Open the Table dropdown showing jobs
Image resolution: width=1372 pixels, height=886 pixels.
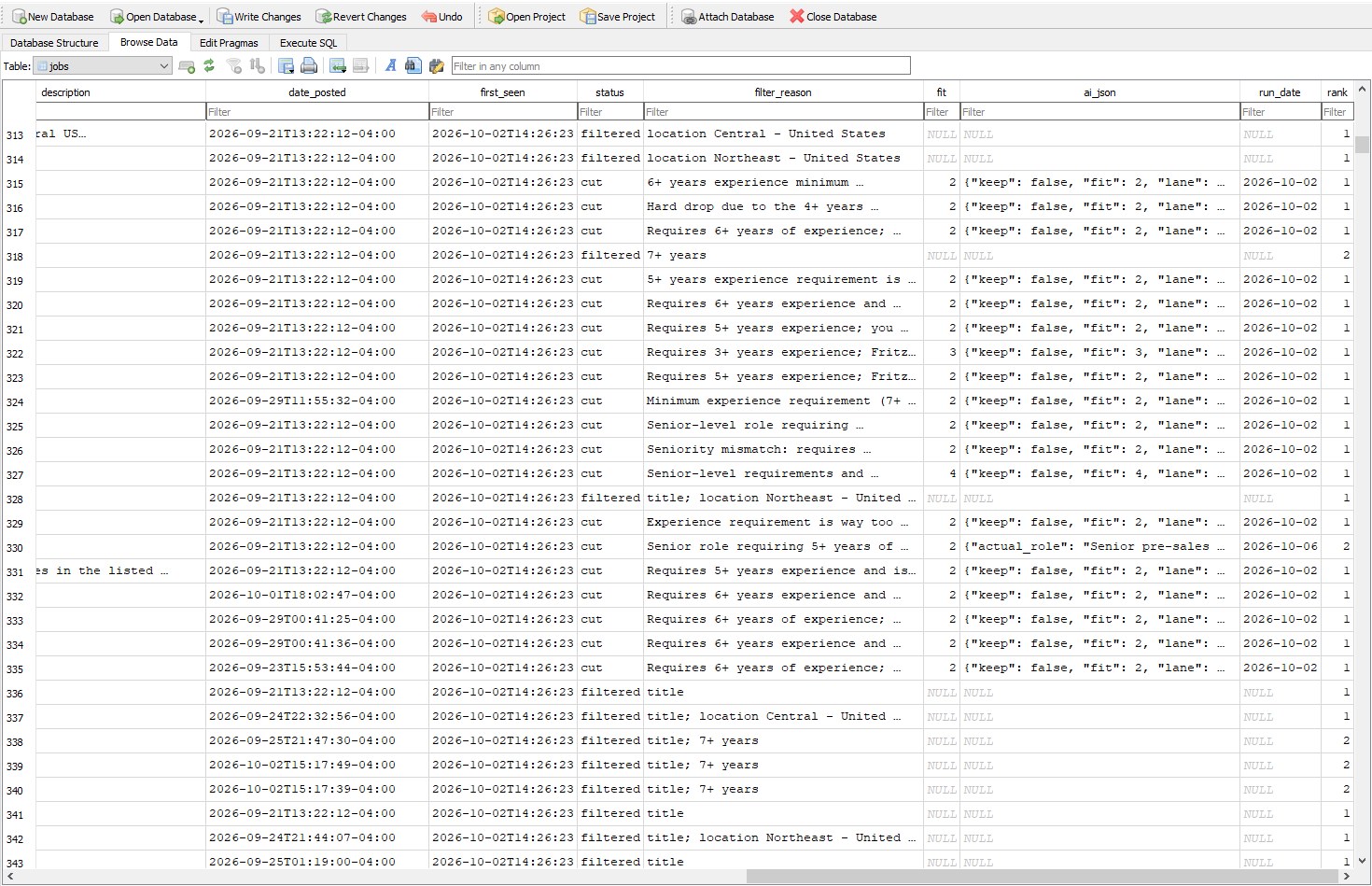[x=103, y=66]
